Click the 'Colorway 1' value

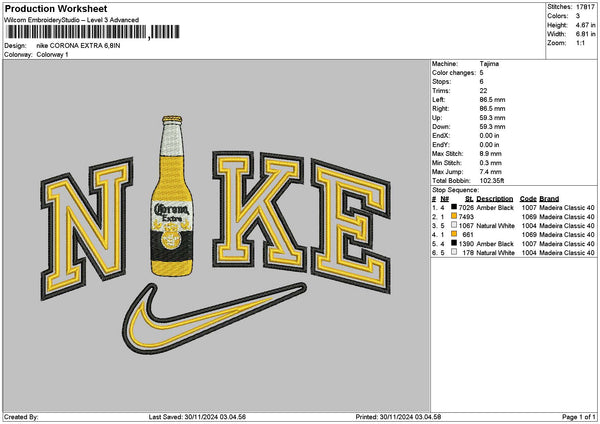pos(52,55)
